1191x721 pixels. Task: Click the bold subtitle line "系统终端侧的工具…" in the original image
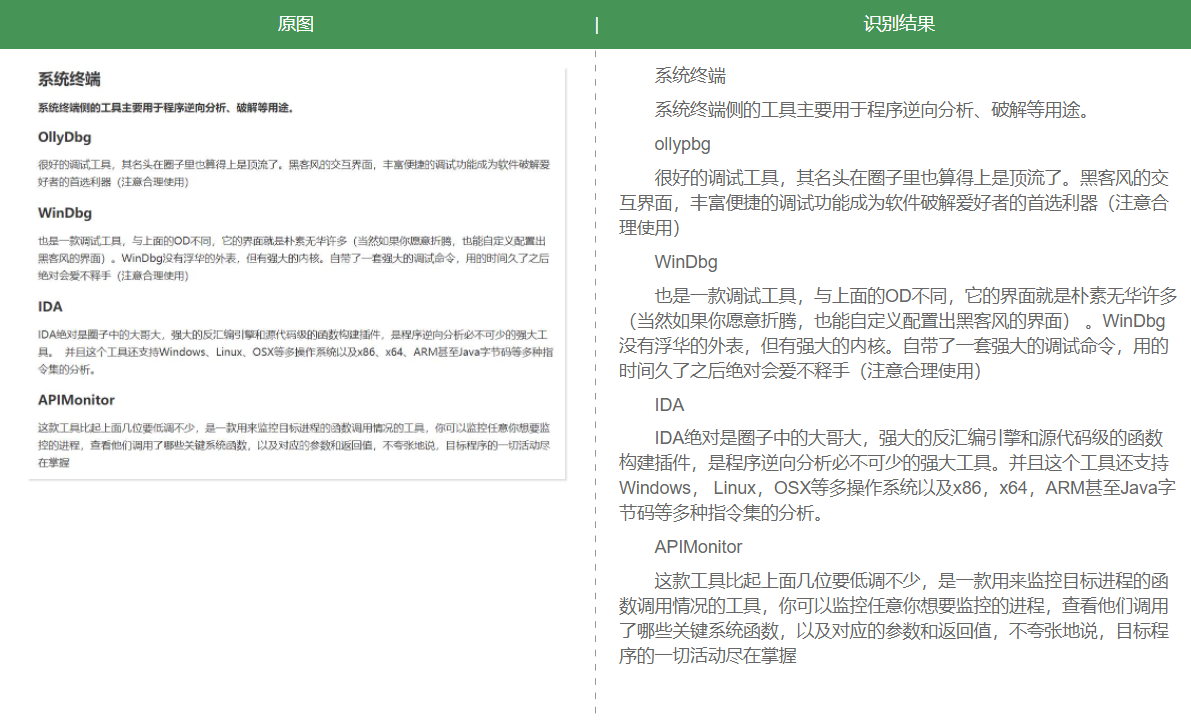click(166, 108)
